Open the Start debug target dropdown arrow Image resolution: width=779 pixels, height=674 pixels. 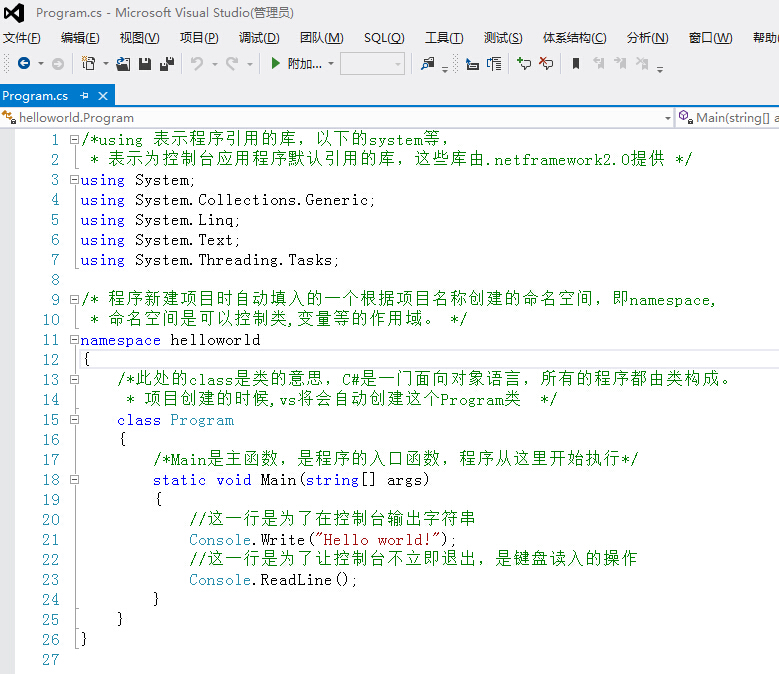(330, 64)
